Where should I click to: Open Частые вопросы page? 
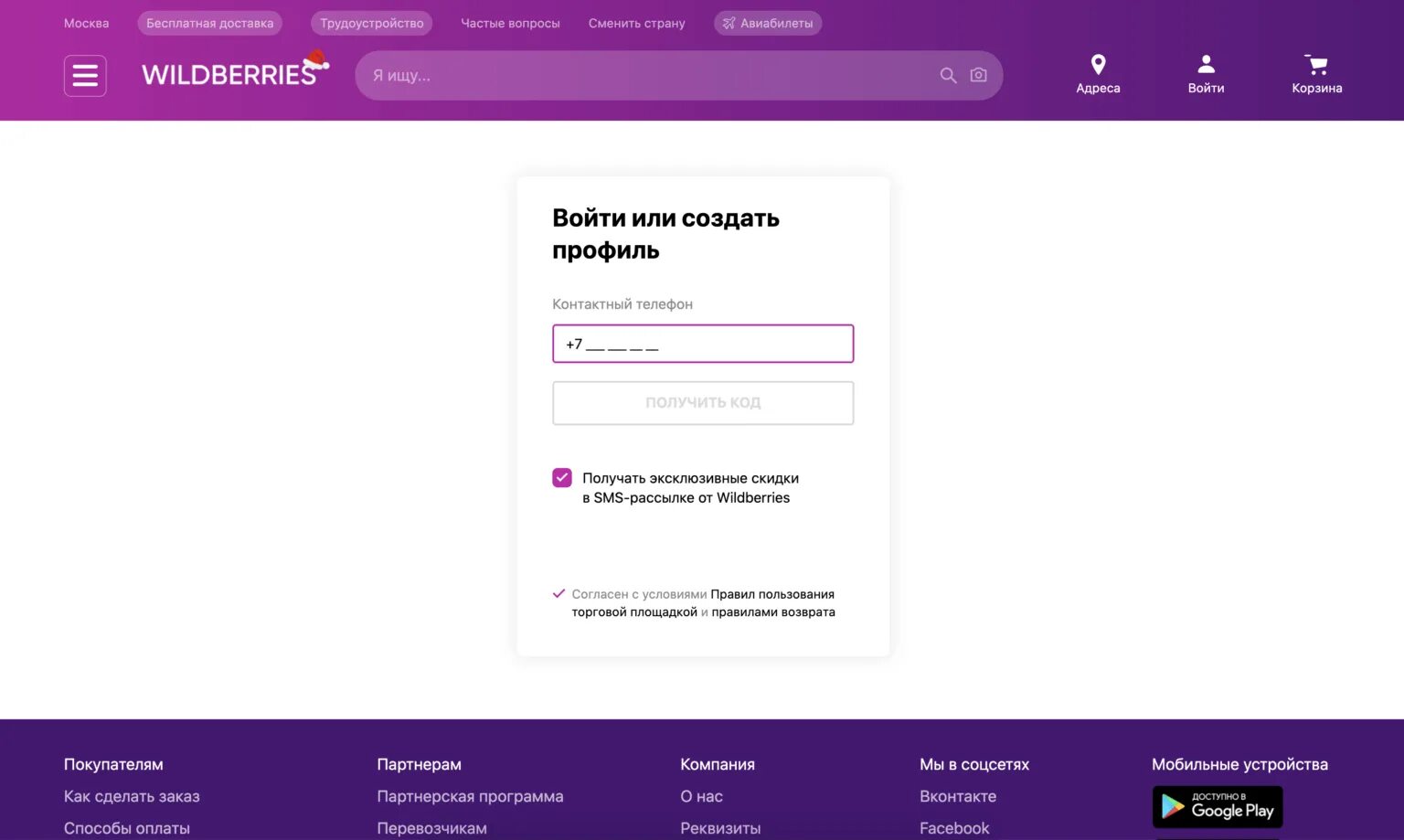click(510, 23)
